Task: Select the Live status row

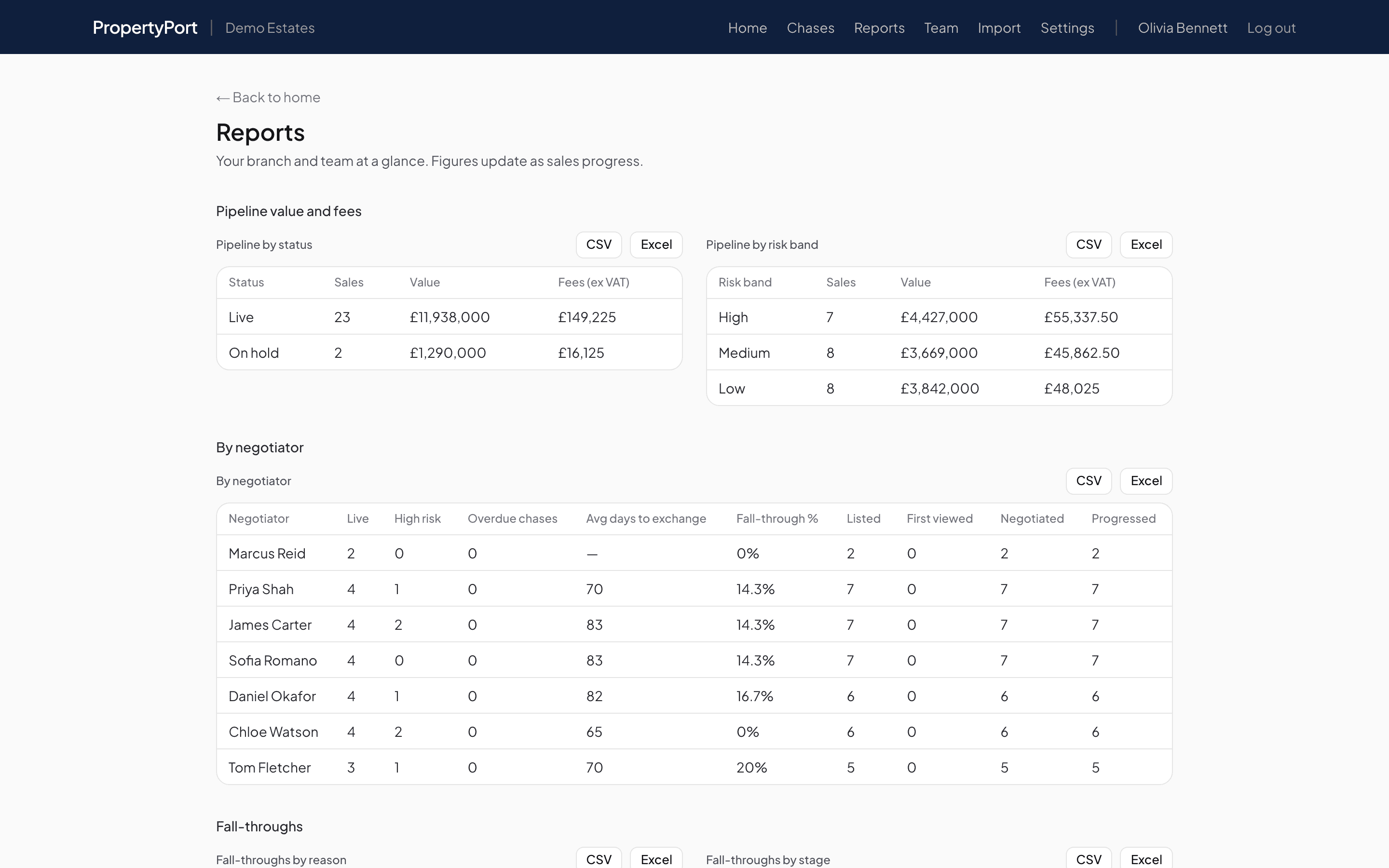Action: (449, 317)
